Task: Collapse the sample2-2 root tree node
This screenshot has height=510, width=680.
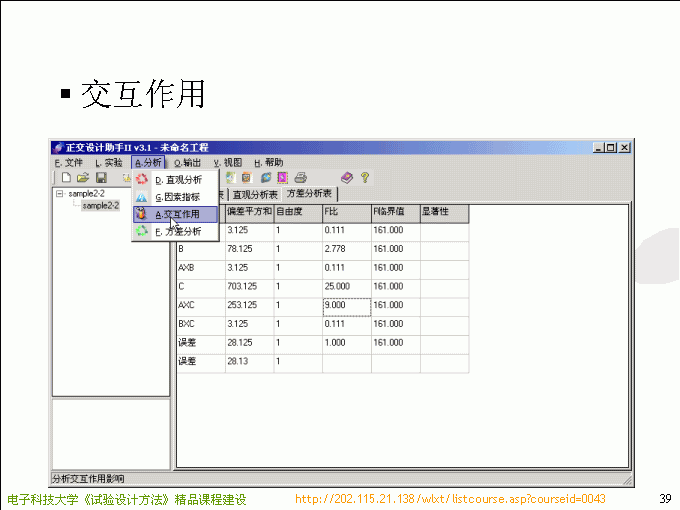Action: point(60,194)
